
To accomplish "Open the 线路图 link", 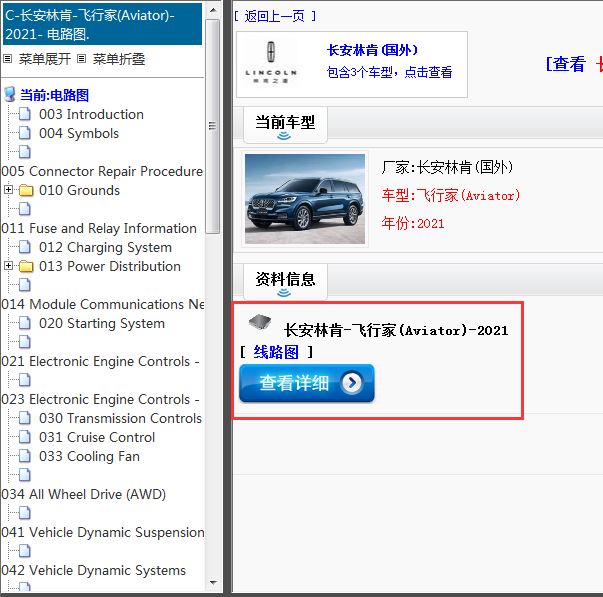I will pos(276,352).
